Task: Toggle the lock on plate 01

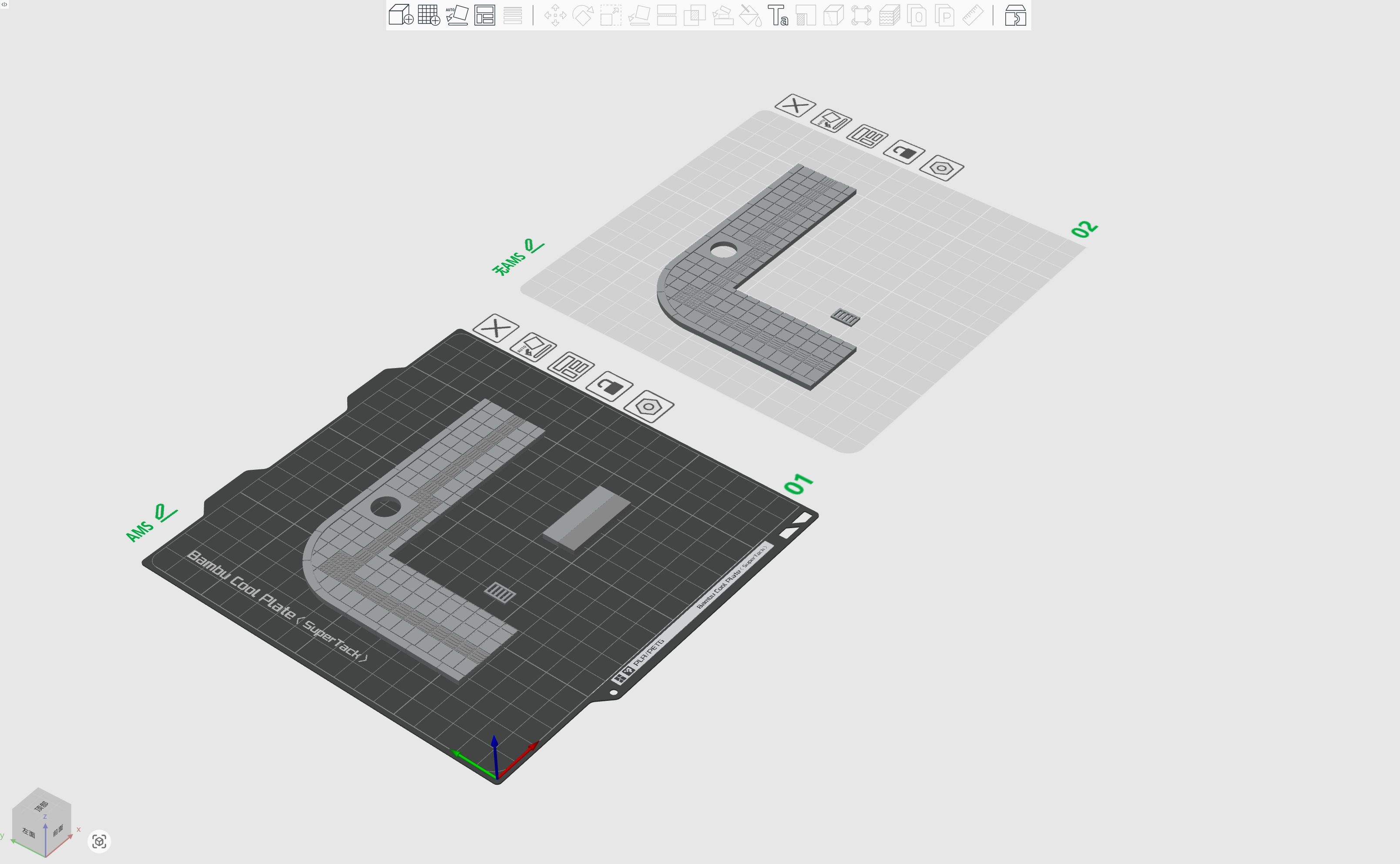Action: pos(609,387)
